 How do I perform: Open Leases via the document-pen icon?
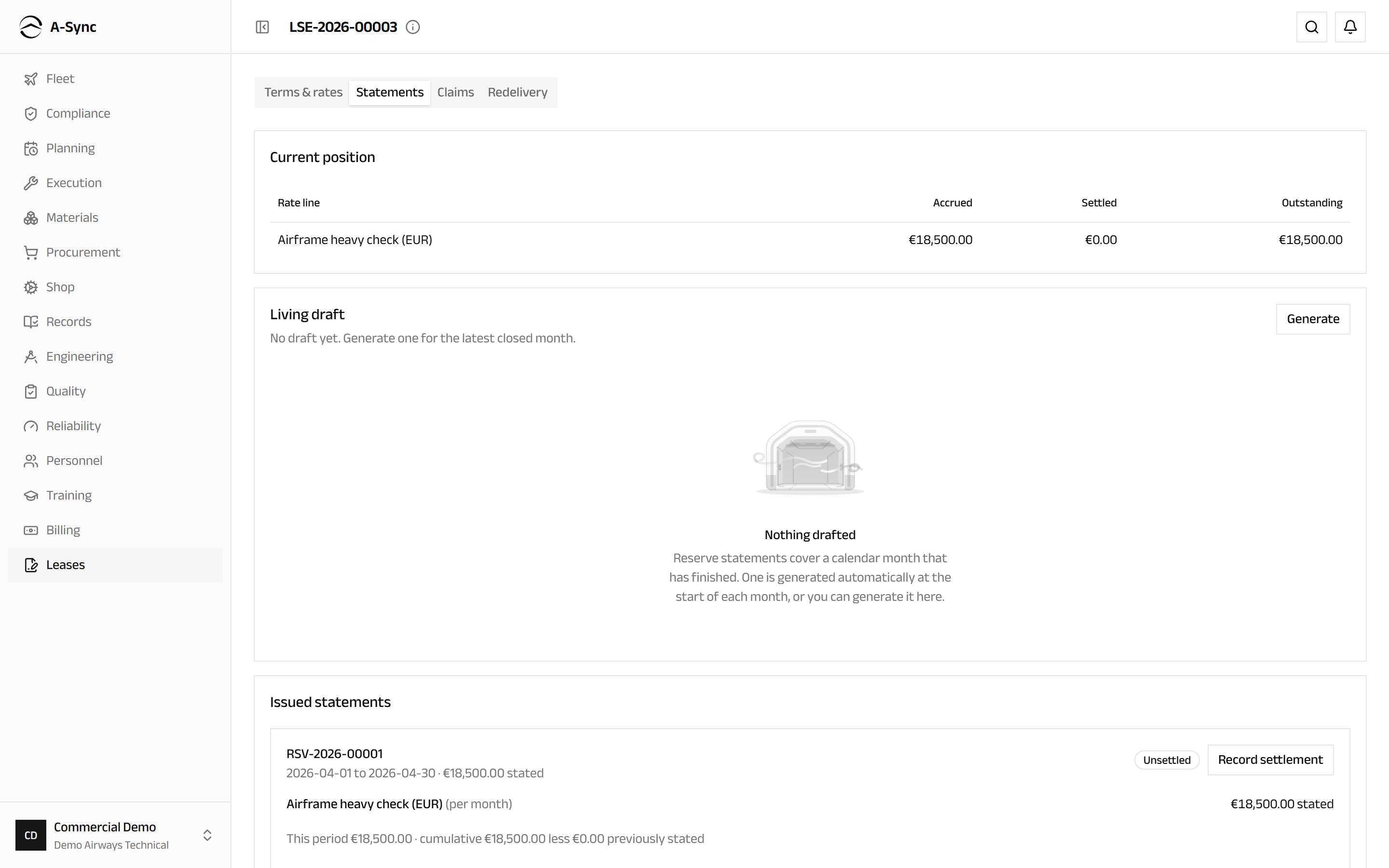click(30, 565)
